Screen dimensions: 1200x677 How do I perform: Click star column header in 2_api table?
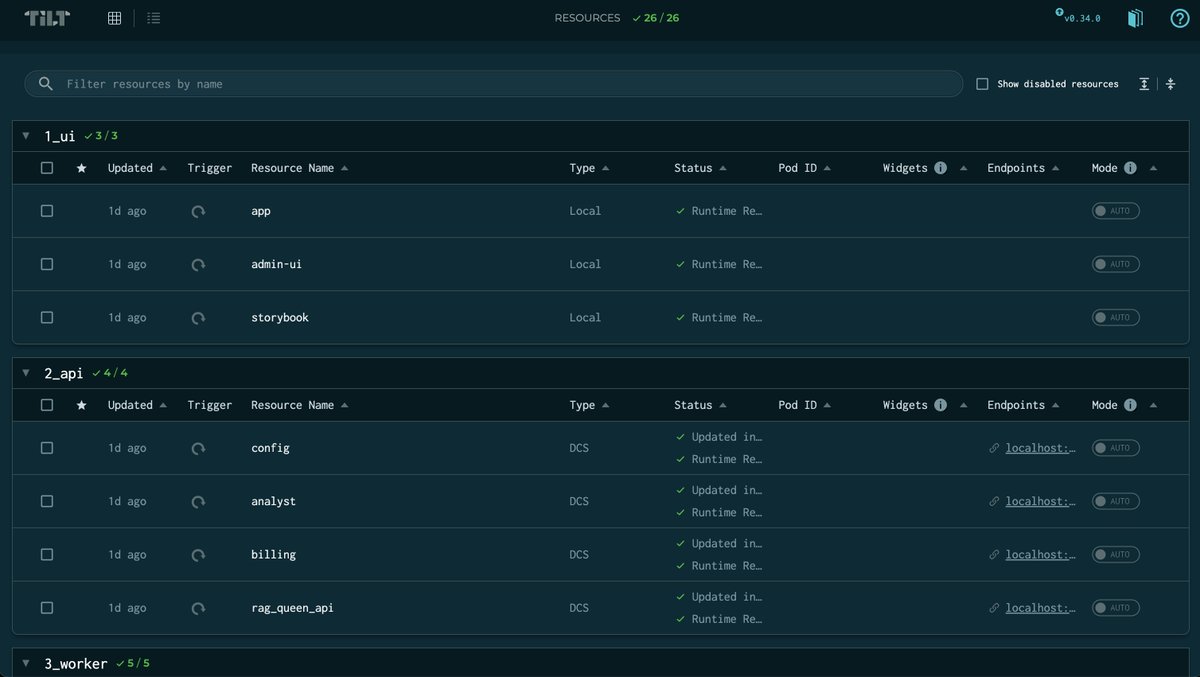pos(82,405)
